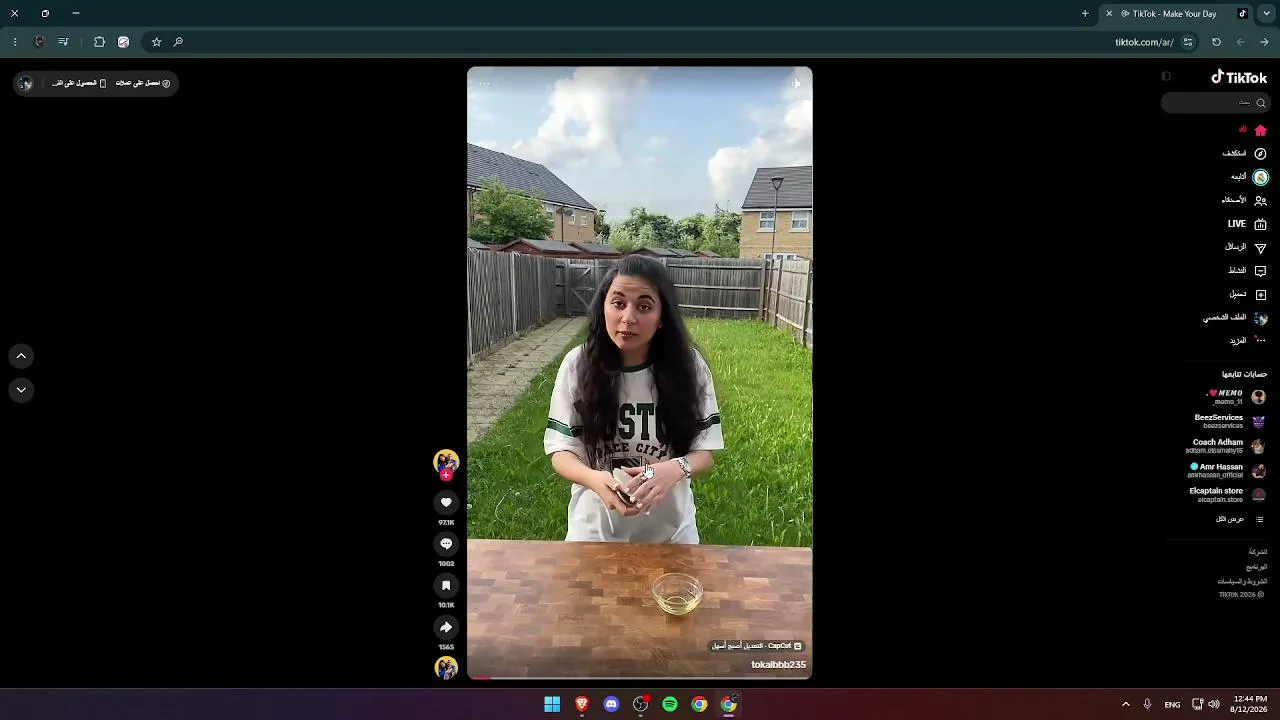Viewport: 1280px width, 720px height.
Task: Follow the creator with the red plus badge
Action: (x=446, y=475)
